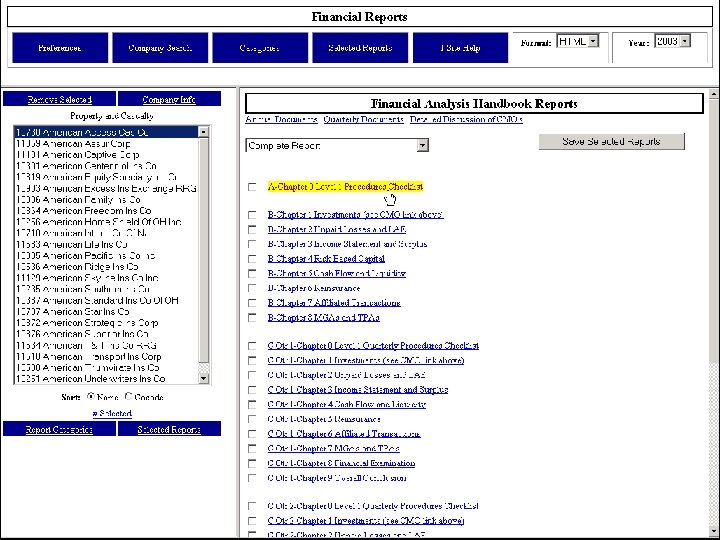Viewport: 720px width, 540px height.
Task: Select American Excess Ins Exchange RRG
Action: pyautogui.click(x=107, y=188)
